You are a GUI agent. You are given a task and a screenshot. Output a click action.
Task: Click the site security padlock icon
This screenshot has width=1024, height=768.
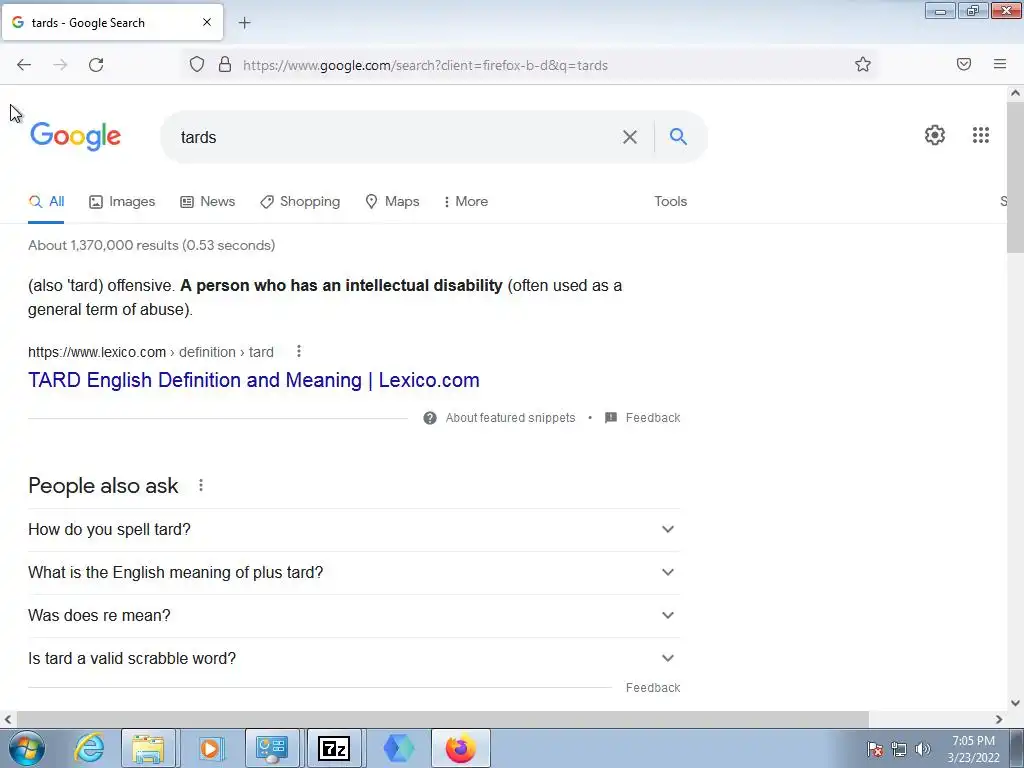pos(225,64)
